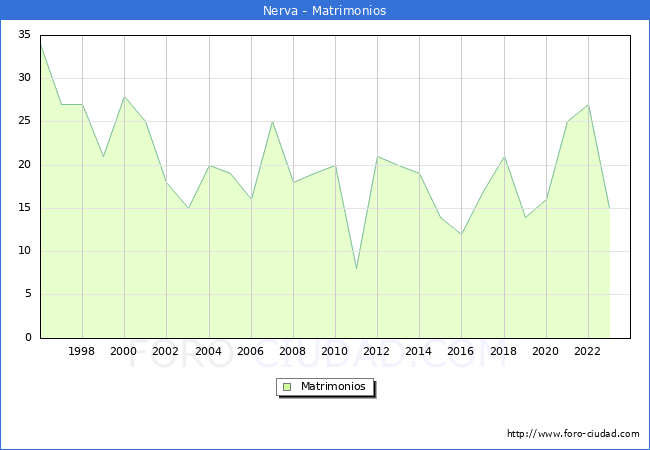The width and height of the screenshot is (650, 450).
Task: Click the 2002 x-axis label
Action: (166, 351)
